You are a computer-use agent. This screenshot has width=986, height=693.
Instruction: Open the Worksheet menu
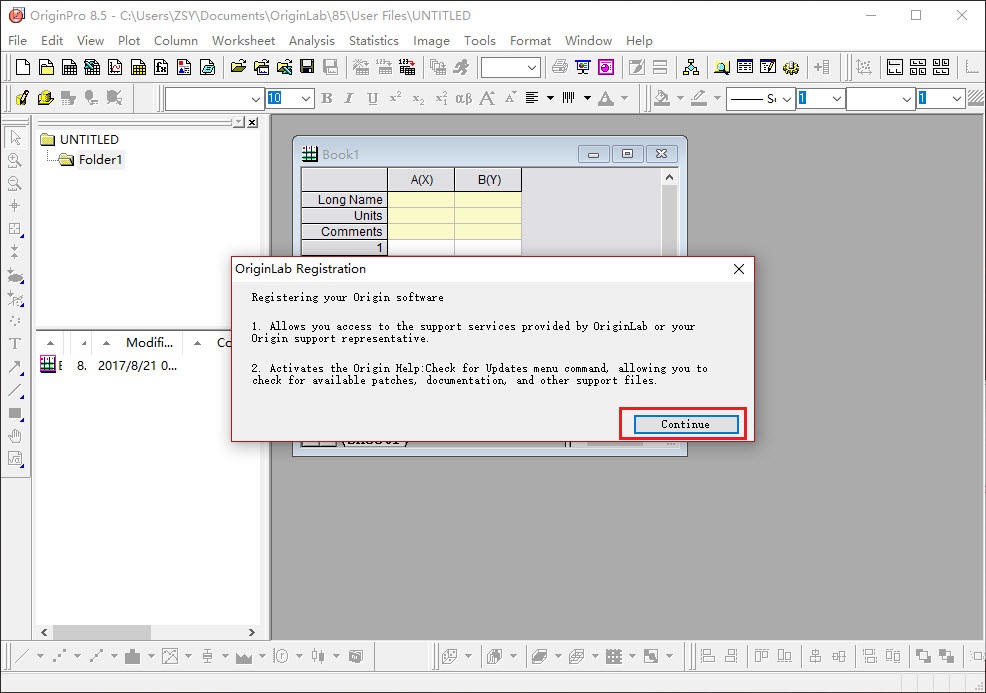click(243, 40)
